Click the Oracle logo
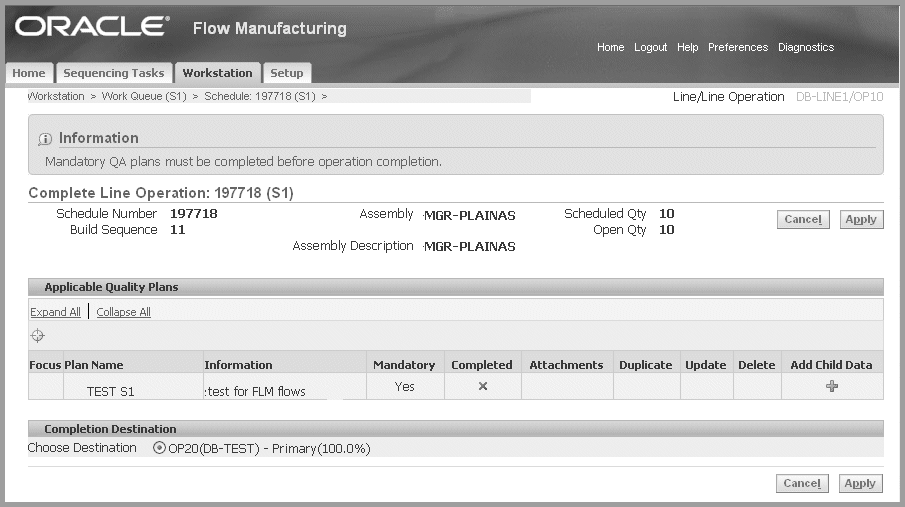This screenshot has width=905, height=507. point(92,27)
